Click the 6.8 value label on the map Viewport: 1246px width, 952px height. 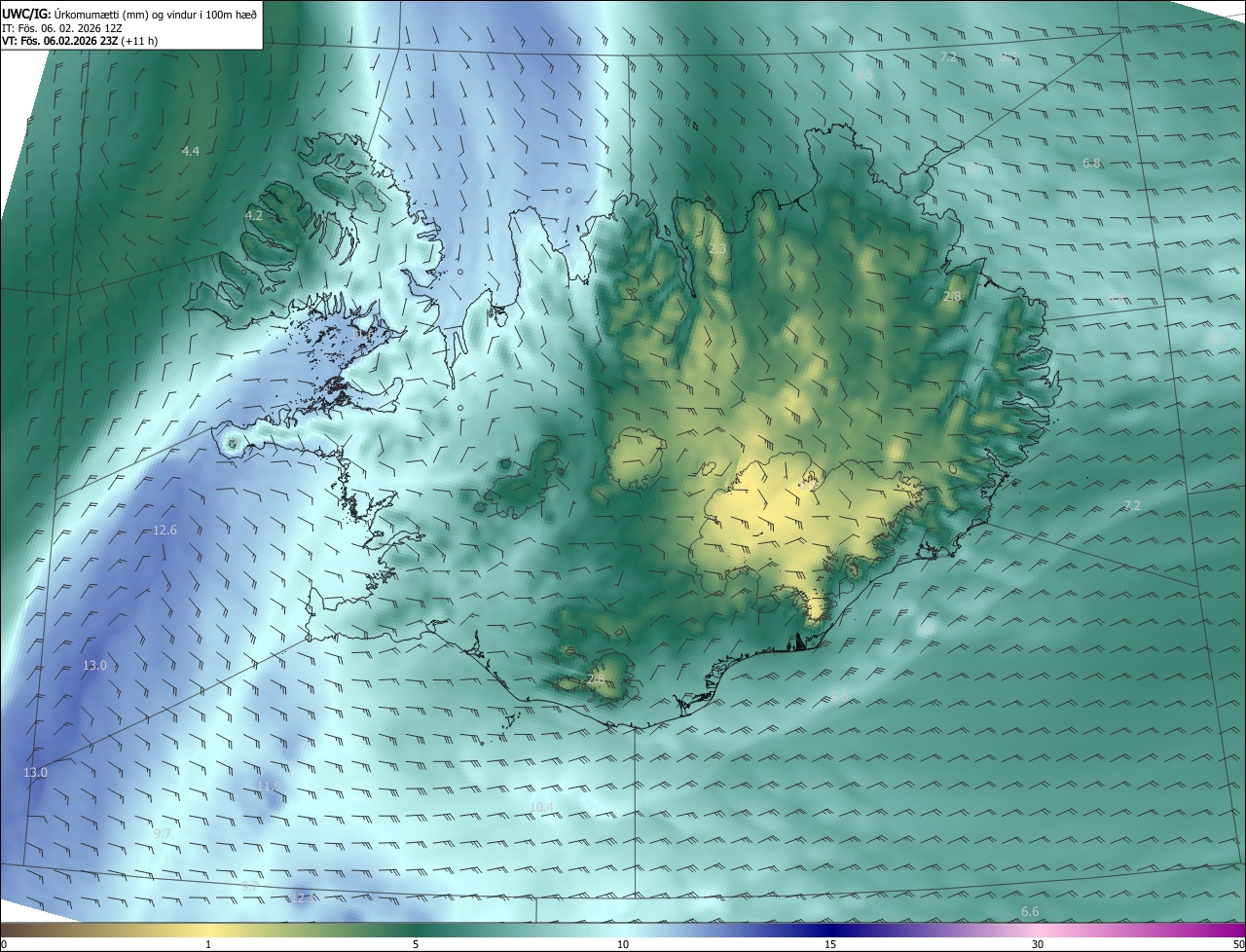pos(1092,163)
